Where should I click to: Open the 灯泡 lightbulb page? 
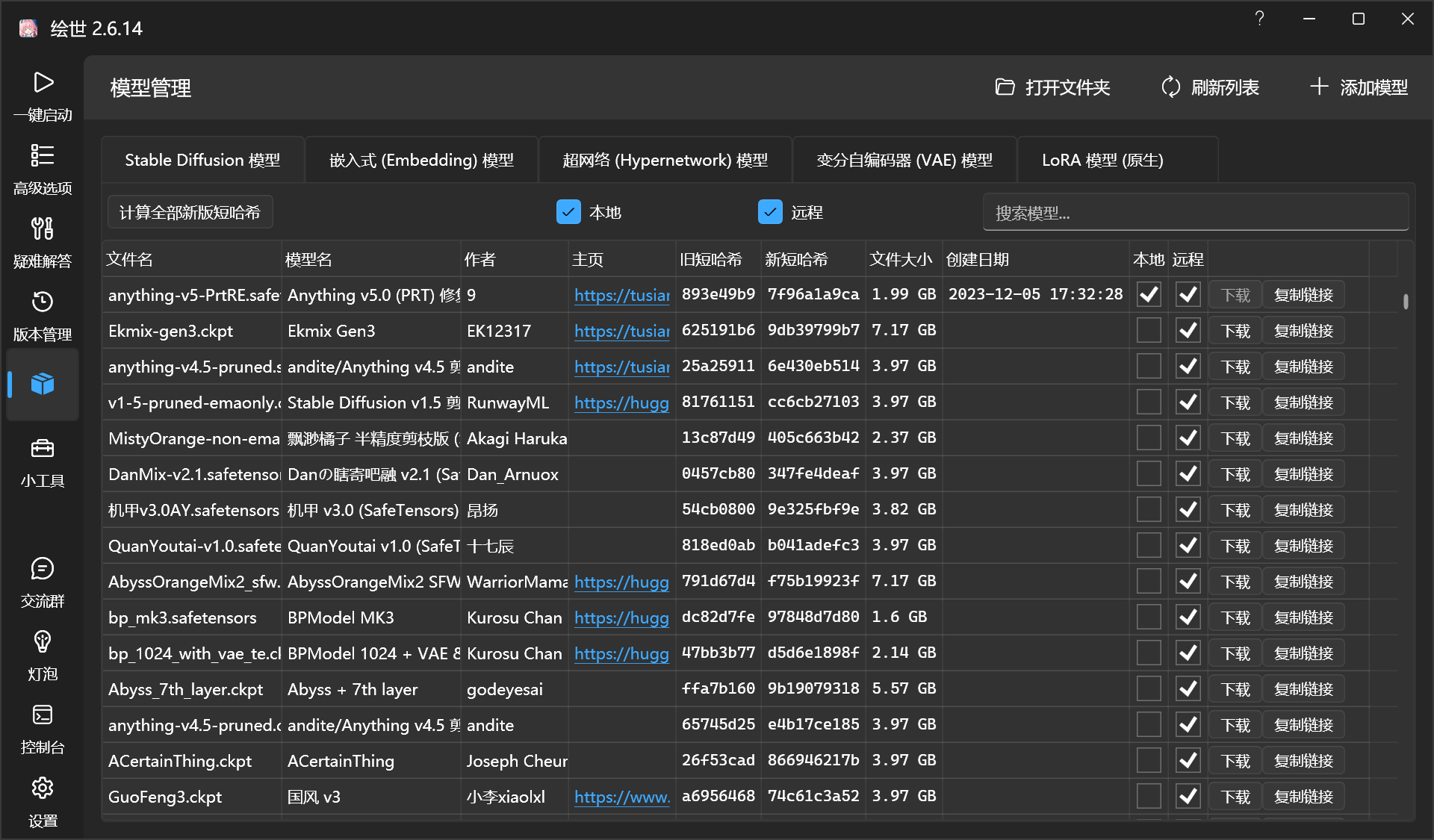(x=43, y=655)
